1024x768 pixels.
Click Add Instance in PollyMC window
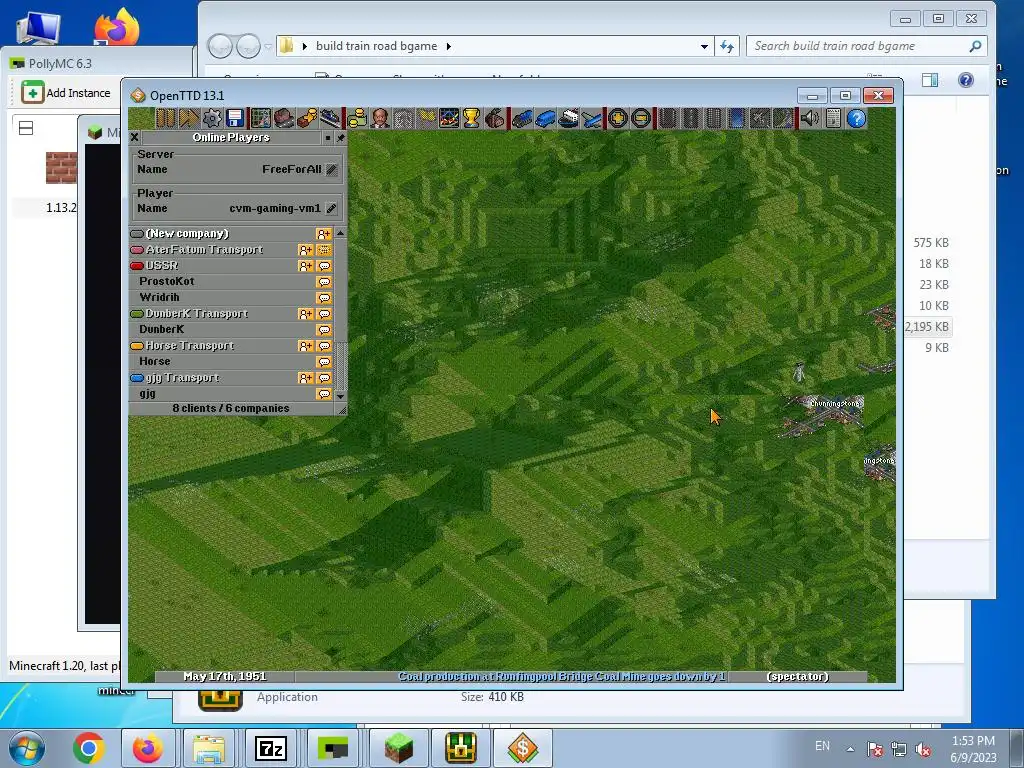66,93
